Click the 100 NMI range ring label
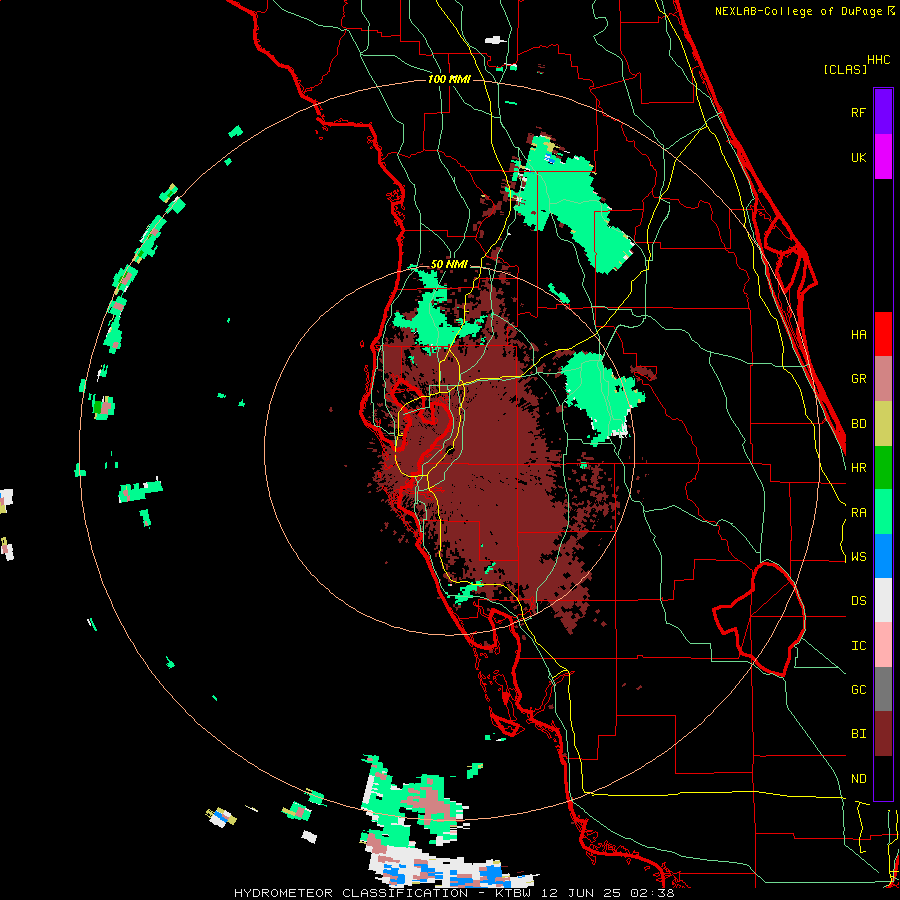The height and width of the screenshot is (900, 900). (x=449, y=79)
